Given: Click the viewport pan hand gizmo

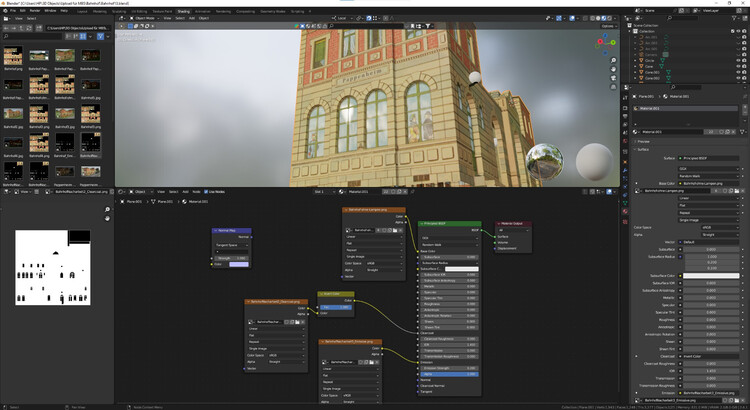Looking at the screenshot, I should pos(613,69).
